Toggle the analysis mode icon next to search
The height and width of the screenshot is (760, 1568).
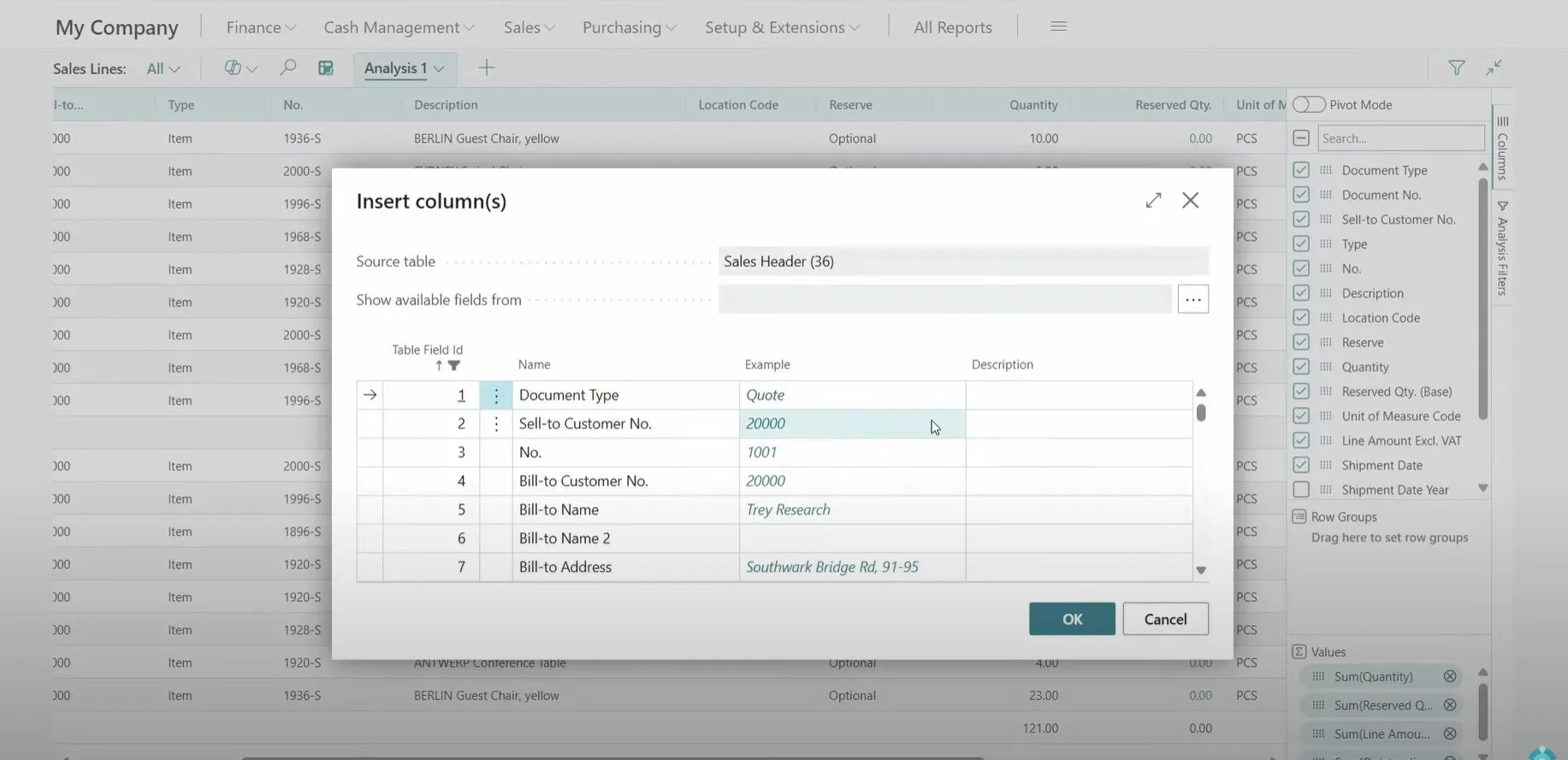pyautogui.click(x=326, y=68)
